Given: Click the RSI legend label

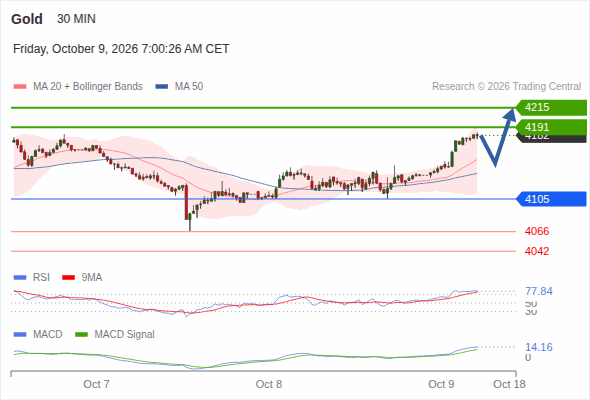Looking at the screenshot, I should pos(41,278).
